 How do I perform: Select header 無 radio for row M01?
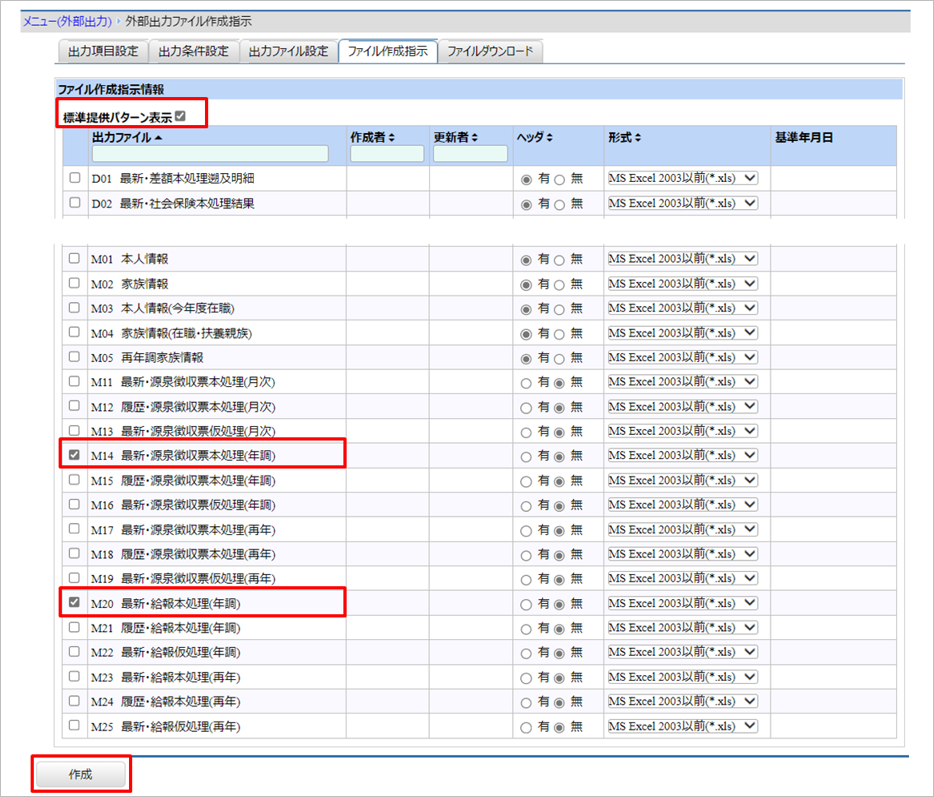tap(559, 260)
